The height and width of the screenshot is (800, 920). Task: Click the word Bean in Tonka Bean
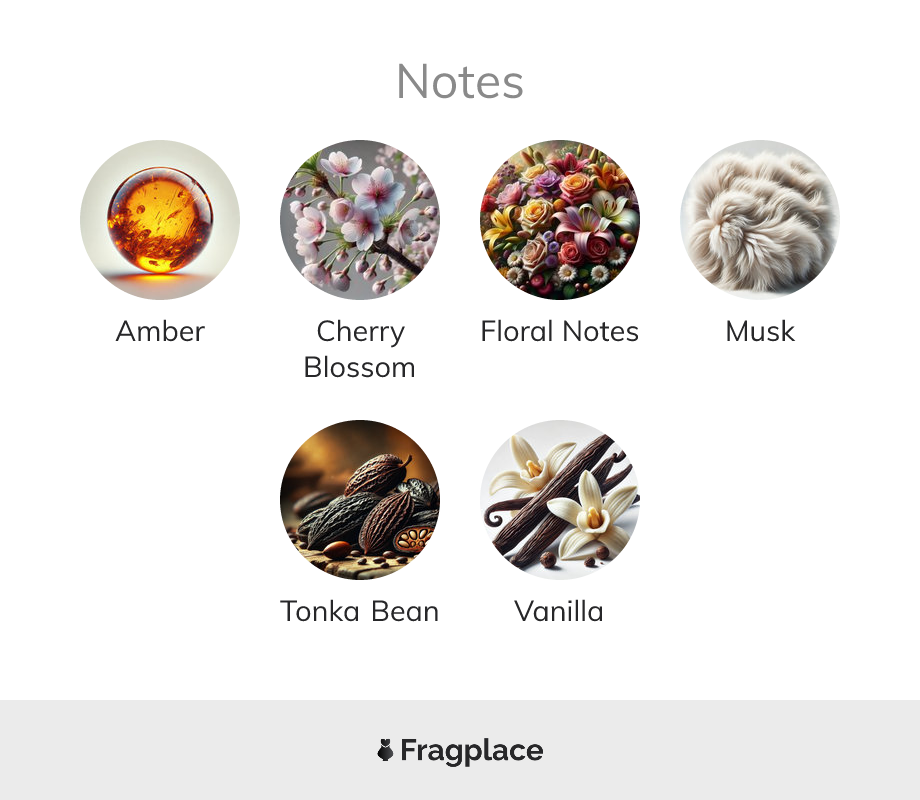click(x=405, y=612)
